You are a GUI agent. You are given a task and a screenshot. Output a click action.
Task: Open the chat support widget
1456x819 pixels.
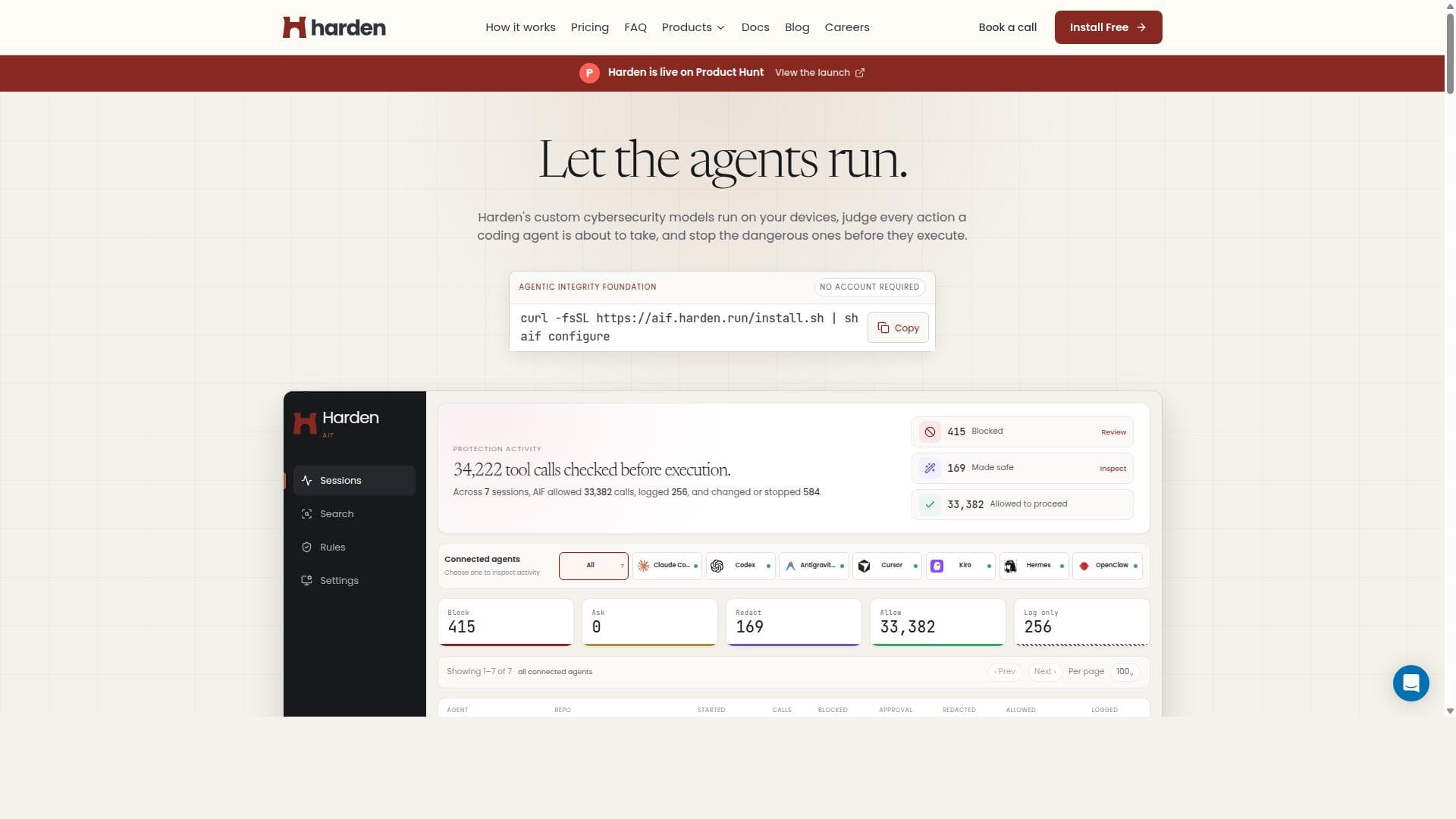1410,683
